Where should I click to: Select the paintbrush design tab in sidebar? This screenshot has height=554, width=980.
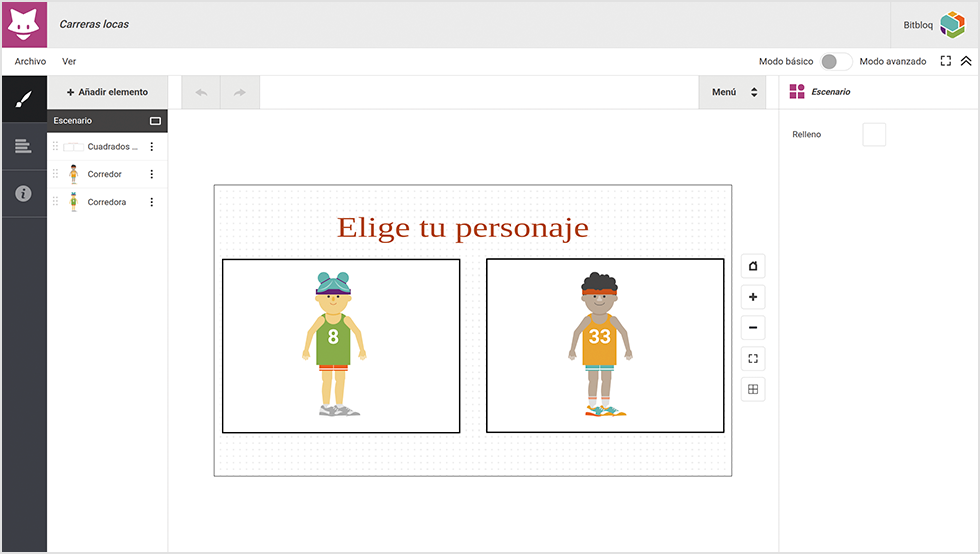(x=24, y=99)
